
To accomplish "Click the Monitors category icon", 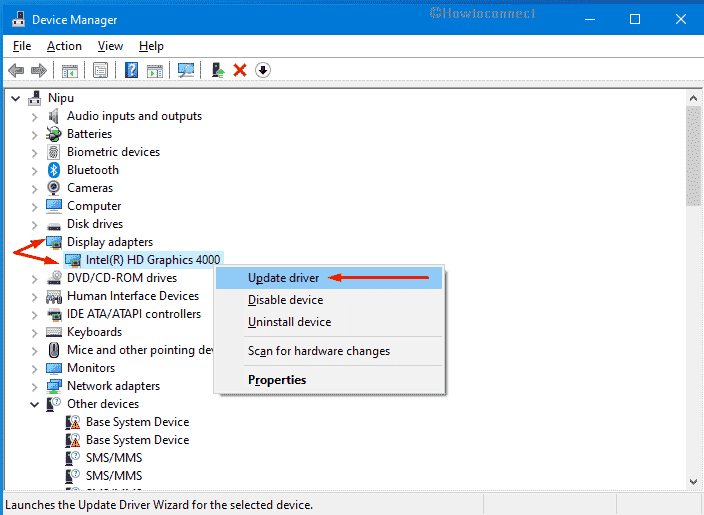I will (x=54, y=369).
